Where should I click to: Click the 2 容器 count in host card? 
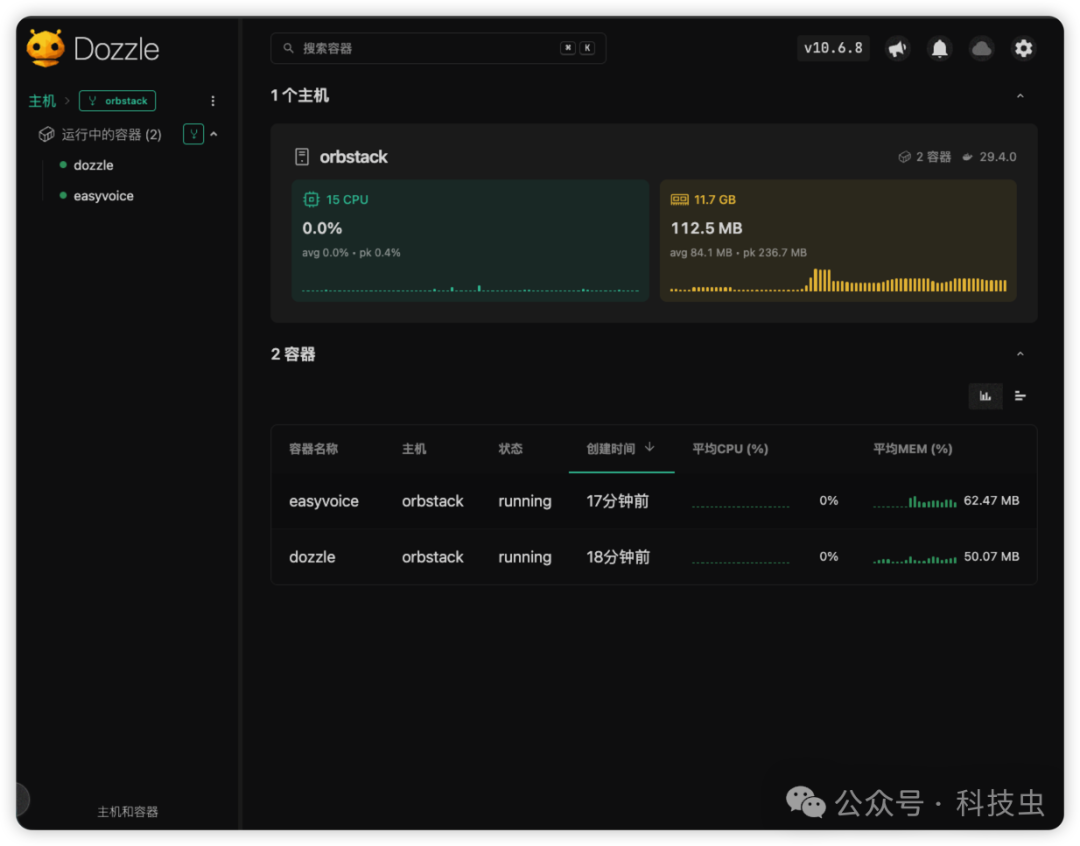click(x=933, y=157)
